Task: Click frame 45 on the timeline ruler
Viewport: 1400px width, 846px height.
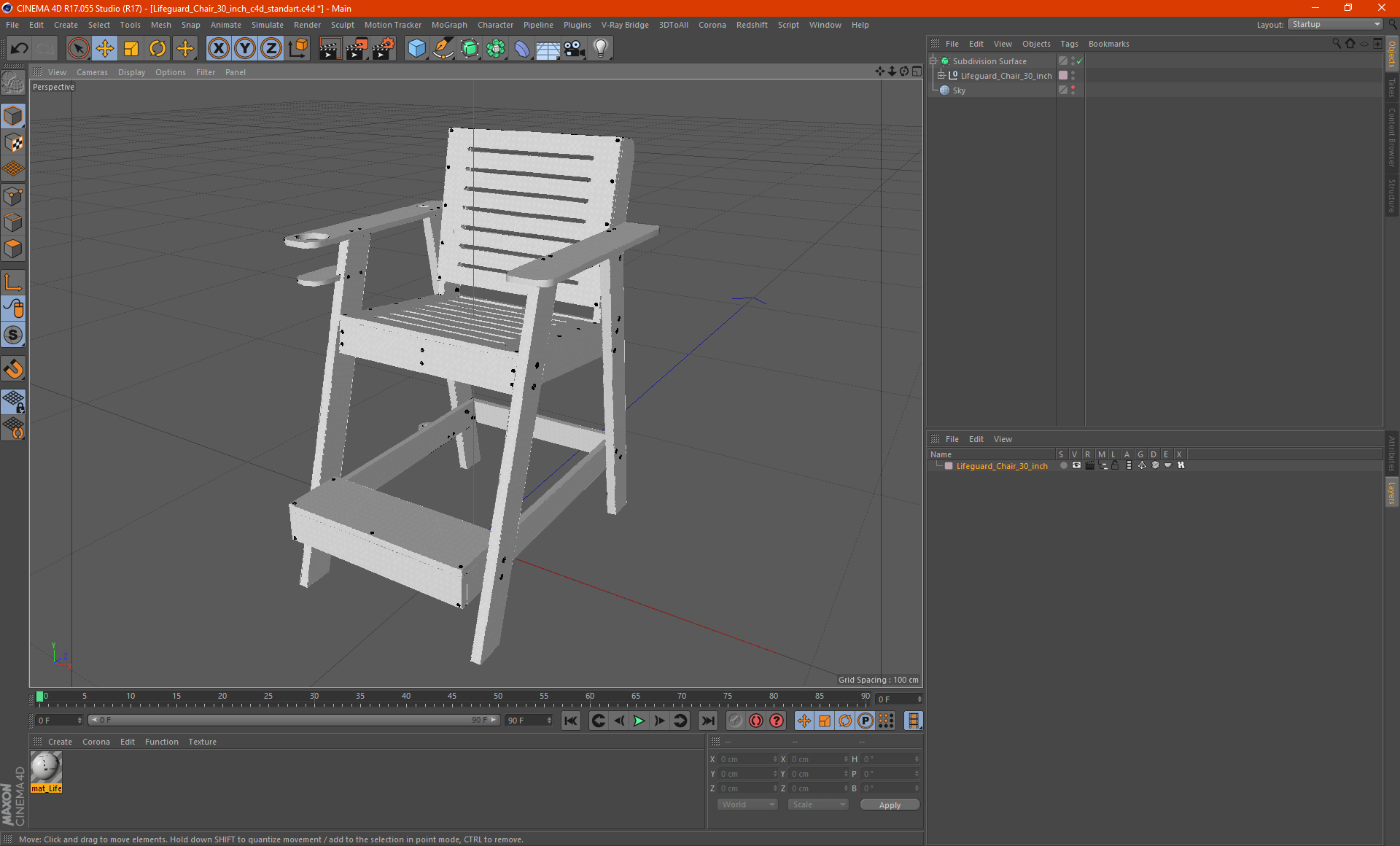Action: (452, 696)
